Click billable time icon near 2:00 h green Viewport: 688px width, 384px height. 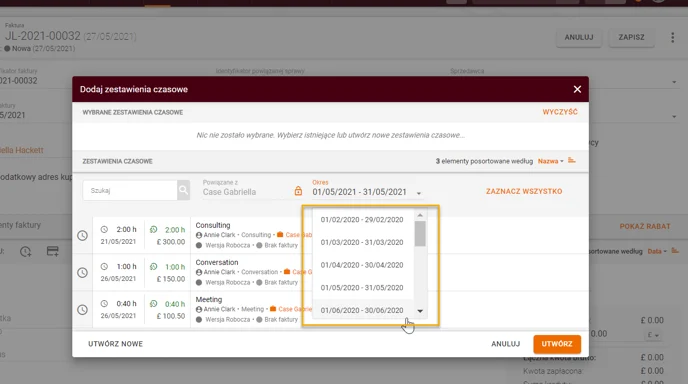coord(153,230)
